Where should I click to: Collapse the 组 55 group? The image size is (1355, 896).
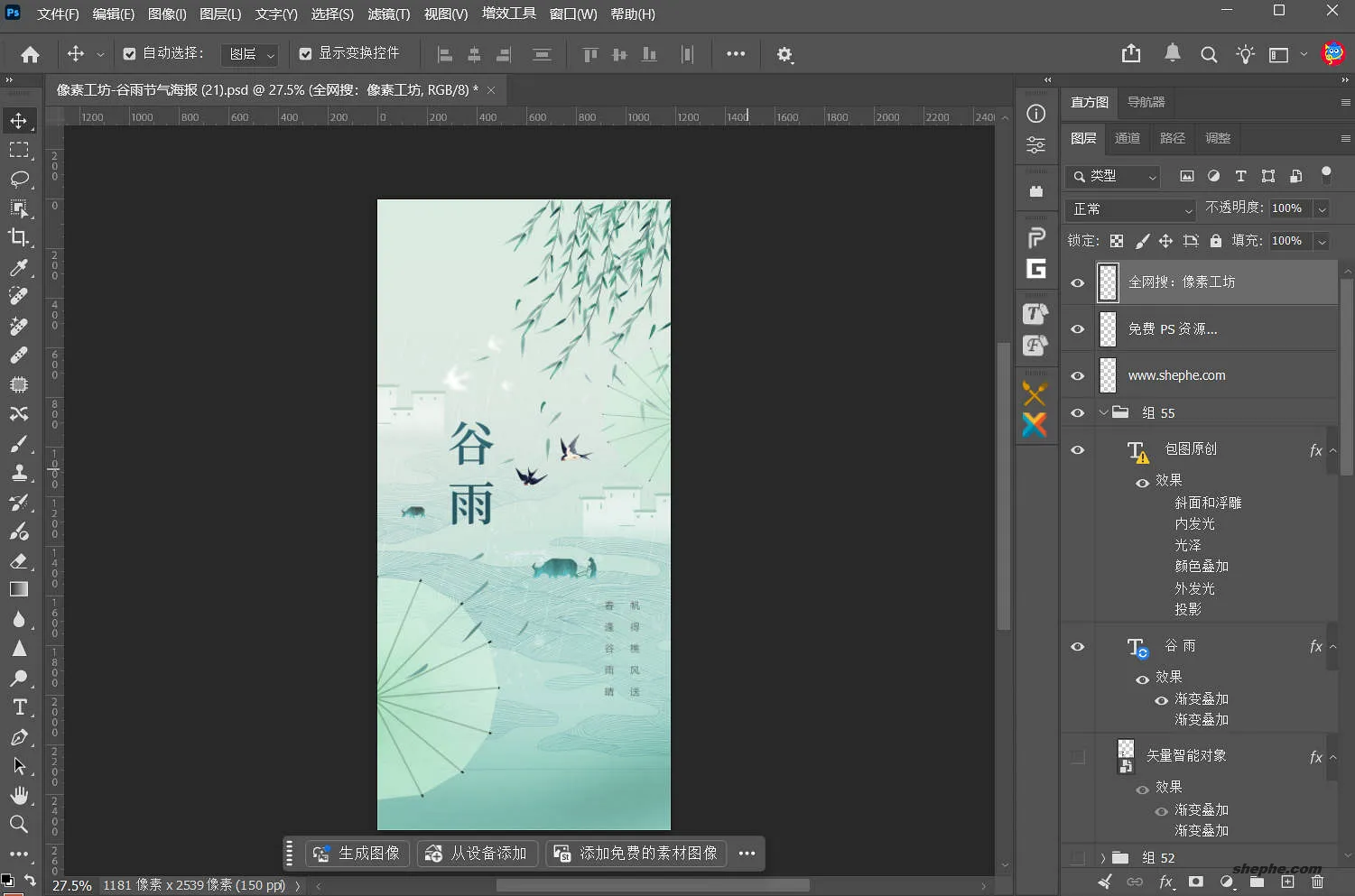point(1103,413)
